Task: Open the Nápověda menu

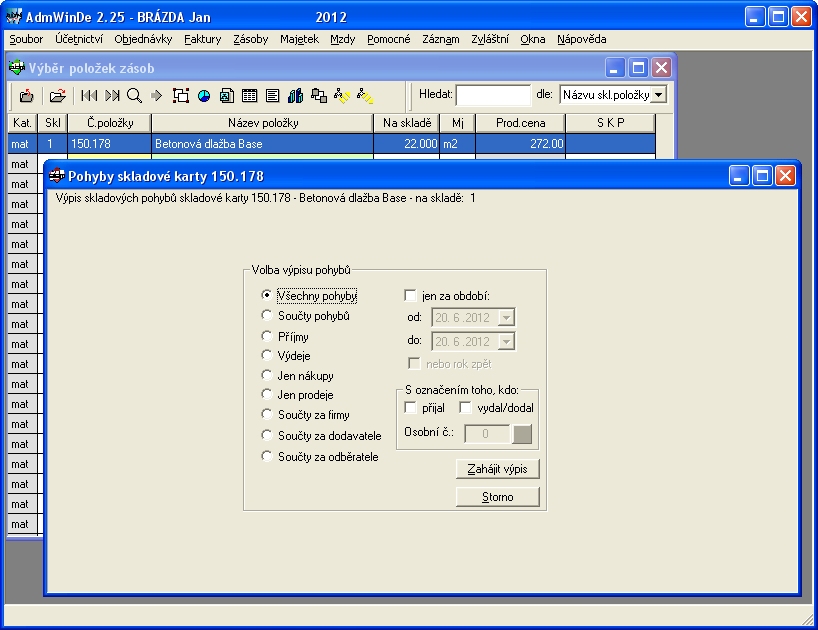Action: [581, 39]
